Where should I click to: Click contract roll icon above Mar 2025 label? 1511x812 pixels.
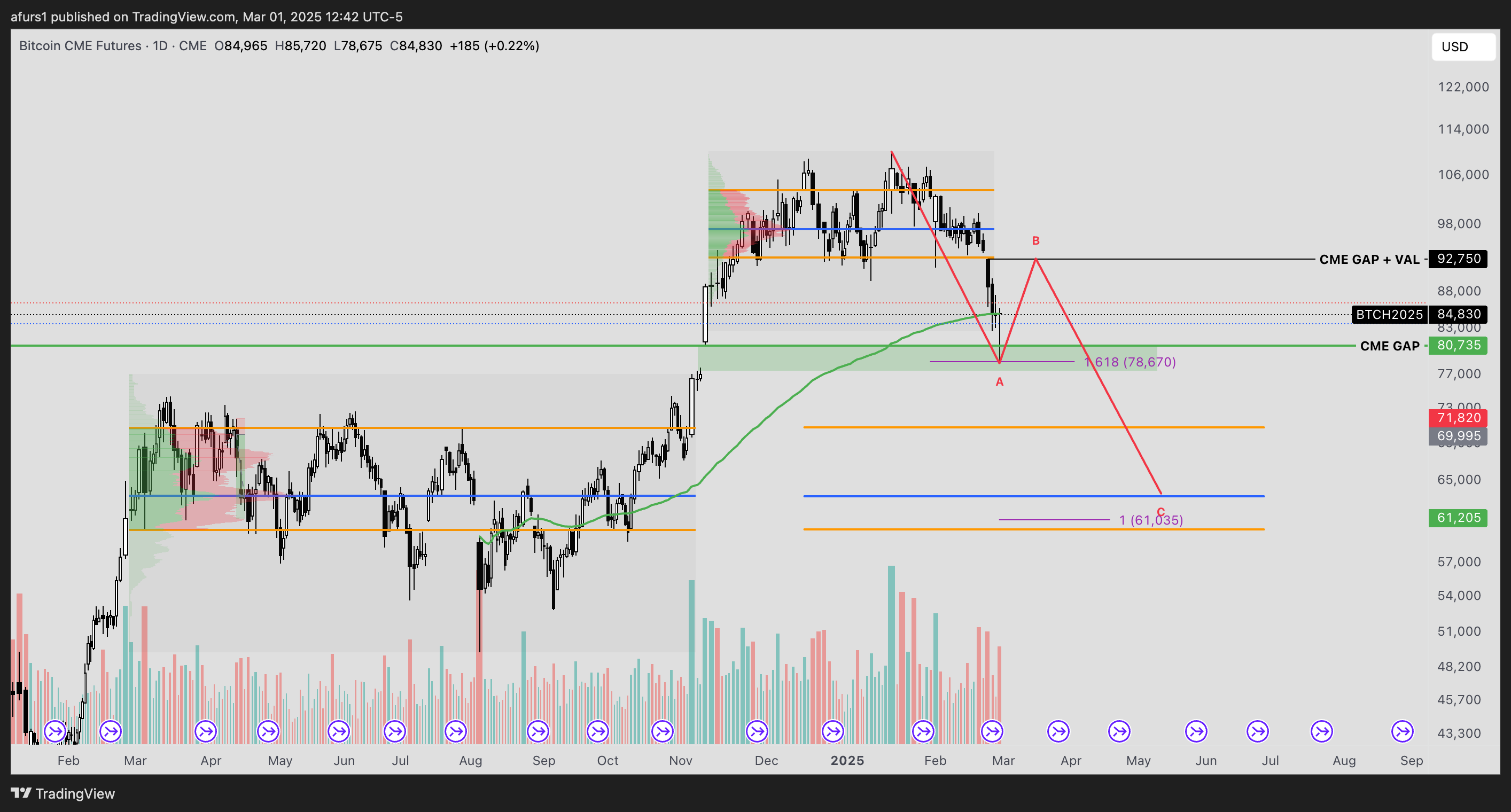(992, 731)
